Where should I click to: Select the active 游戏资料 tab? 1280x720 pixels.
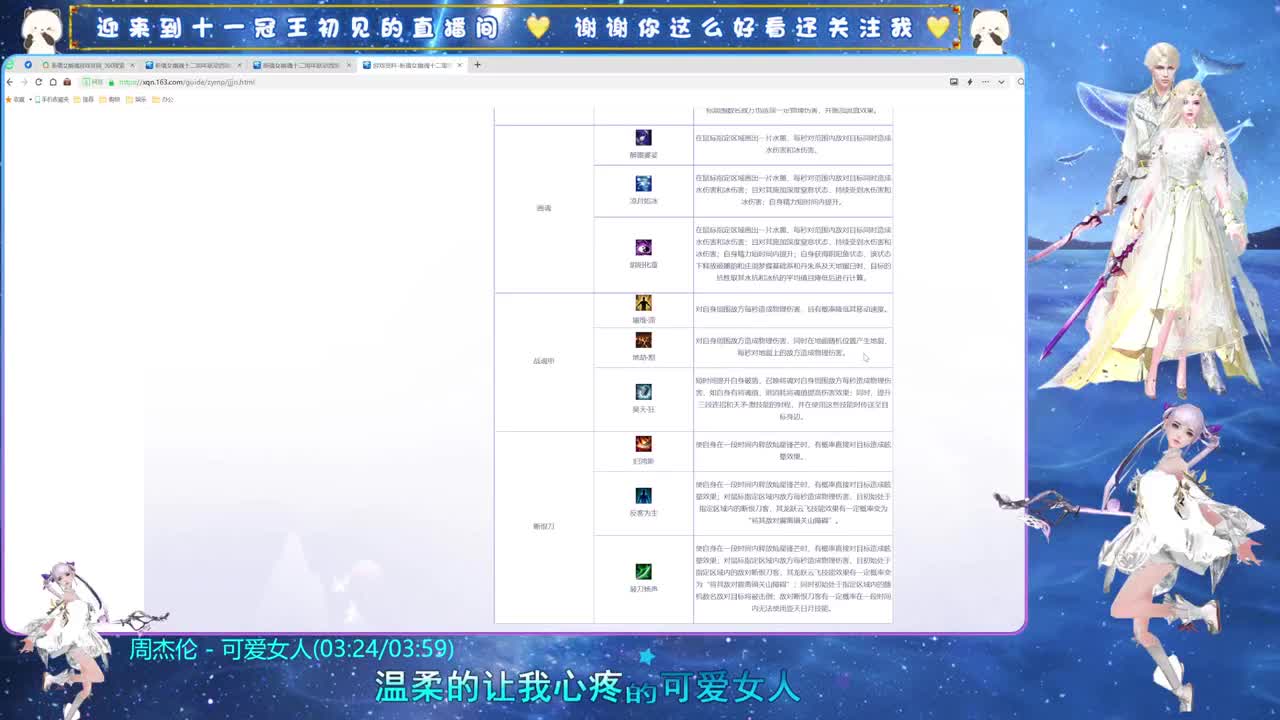tap(410, 65)
